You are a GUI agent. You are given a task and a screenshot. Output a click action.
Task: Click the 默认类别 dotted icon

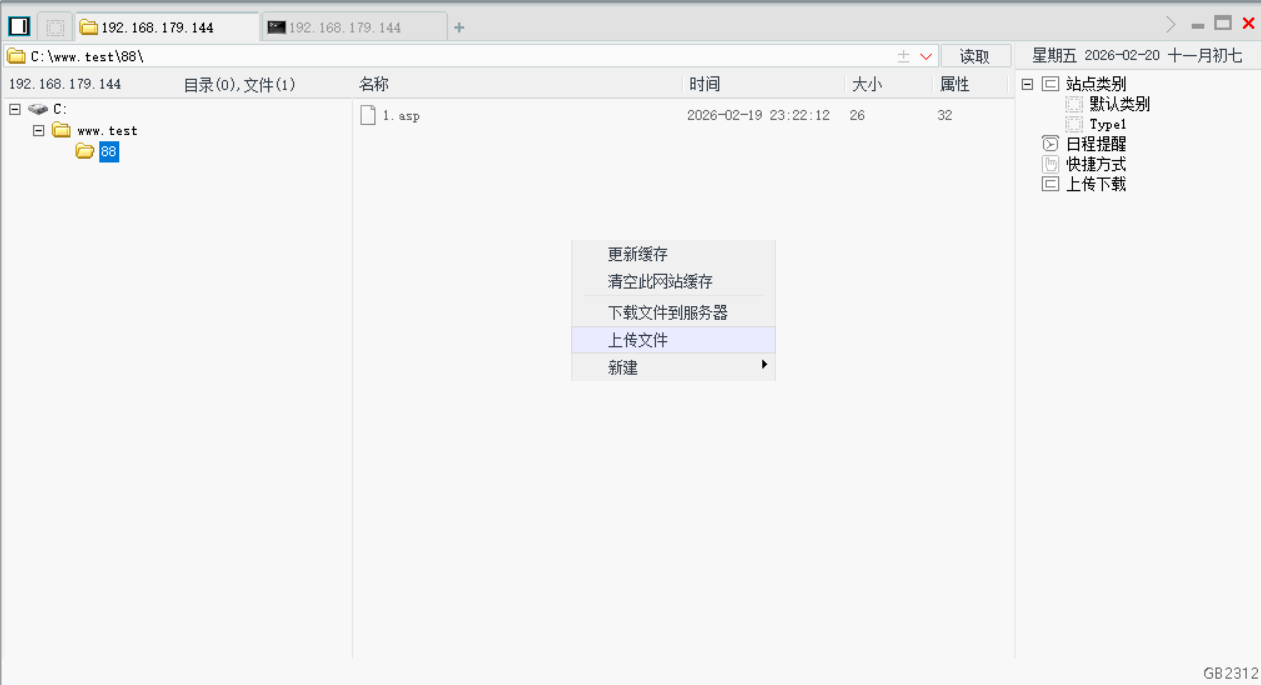(x=1074, y=104)
